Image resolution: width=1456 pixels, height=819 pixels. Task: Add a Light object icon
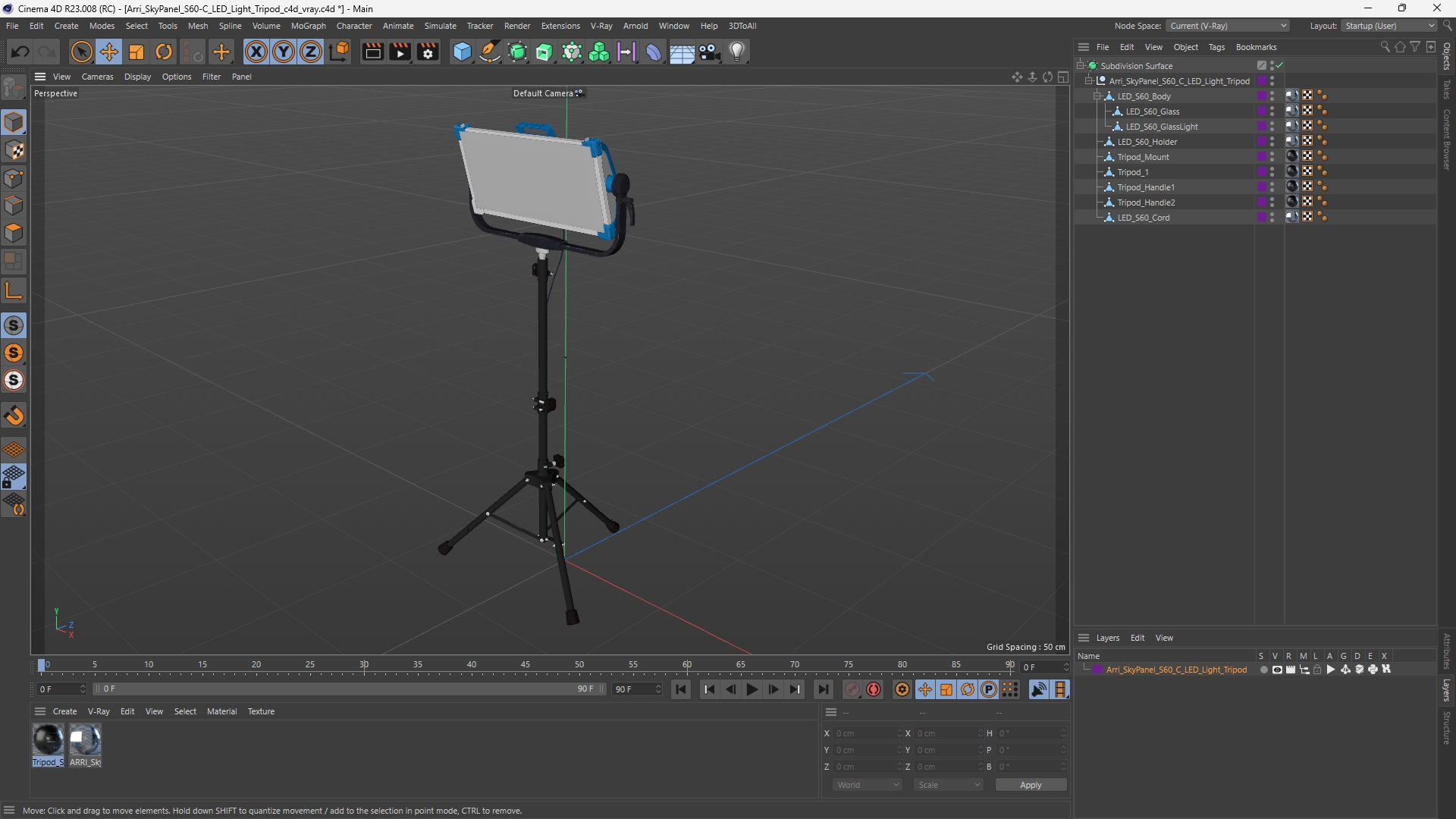(737, 52)
